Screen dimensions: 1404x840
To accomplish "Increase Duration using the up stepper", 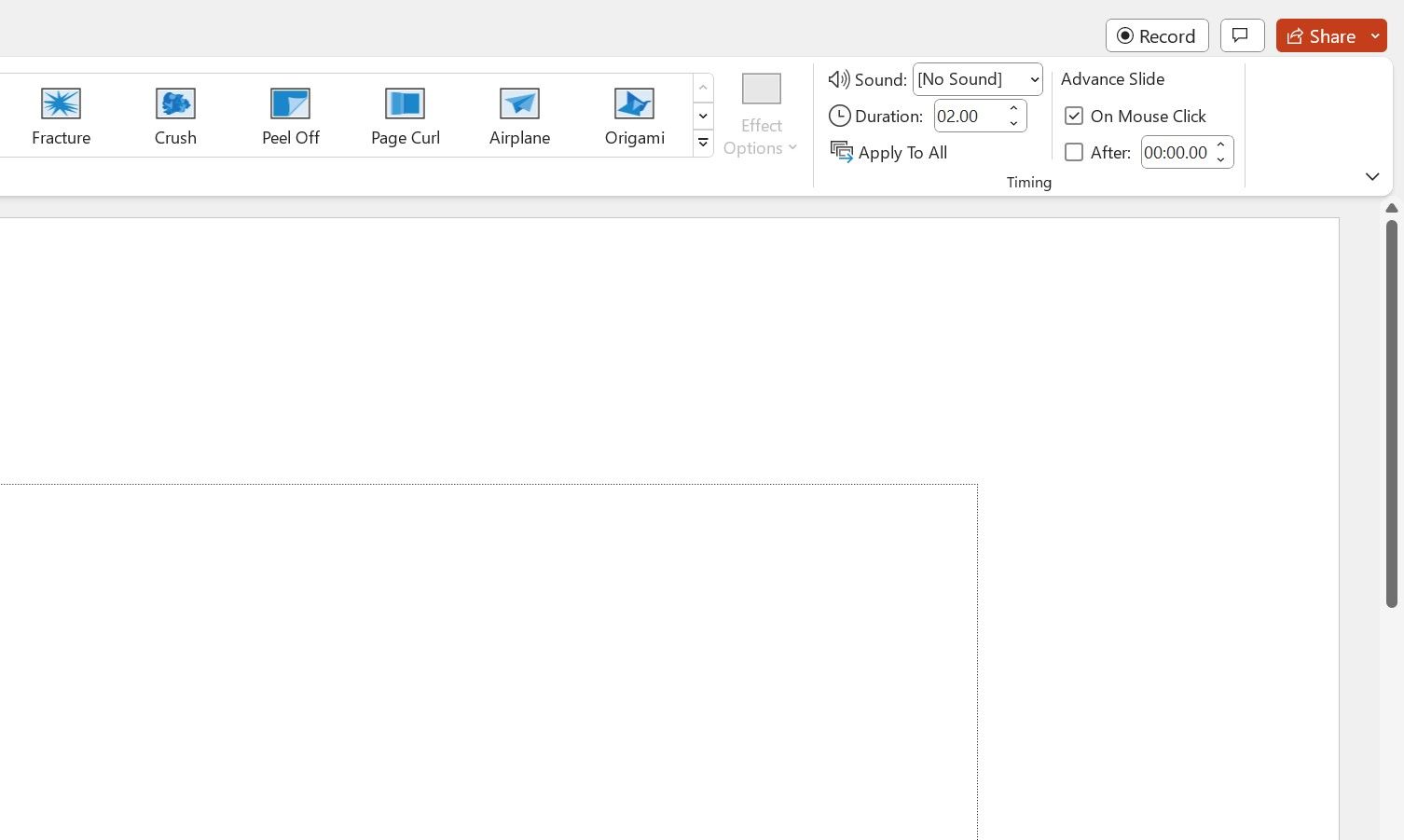I will tap(1013, 109).
